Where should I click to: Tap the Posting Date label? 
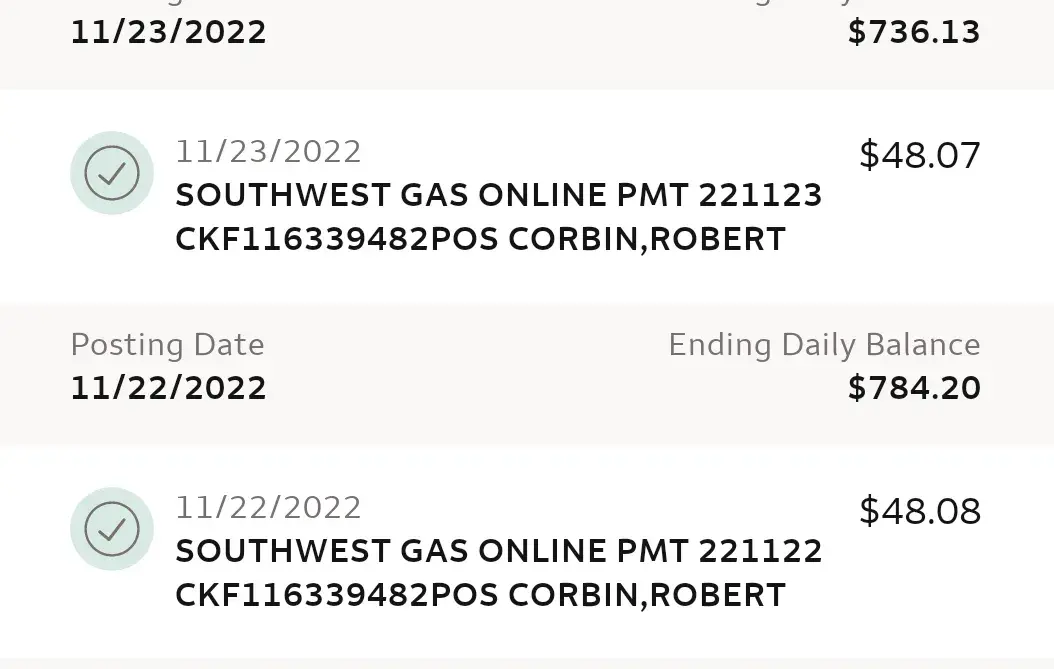[x=167, y=345]
